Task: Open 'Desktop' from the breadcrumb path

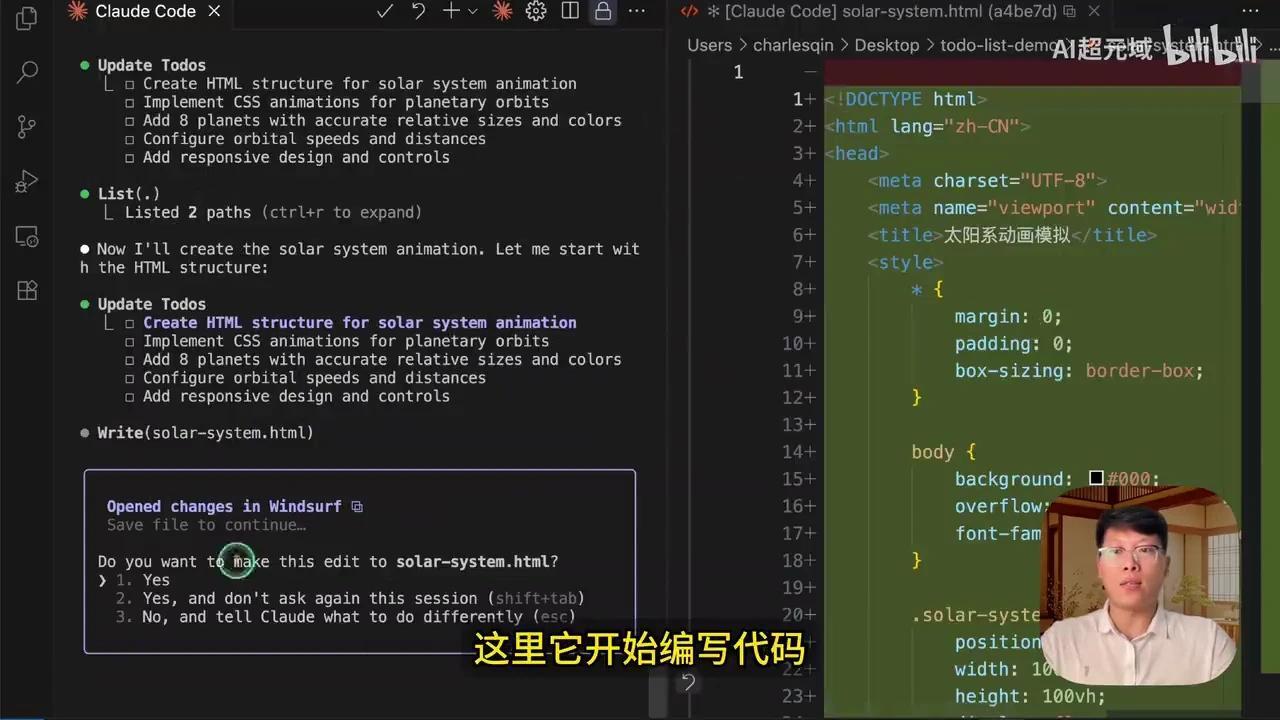Action: click(886, 45)
